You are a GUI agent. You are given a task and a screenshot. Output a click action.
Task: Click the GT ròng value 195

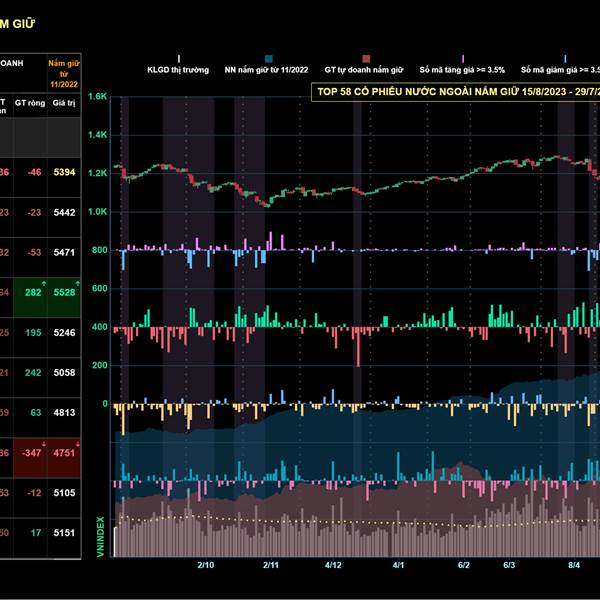pyautogui.click(x=33, y=333)
